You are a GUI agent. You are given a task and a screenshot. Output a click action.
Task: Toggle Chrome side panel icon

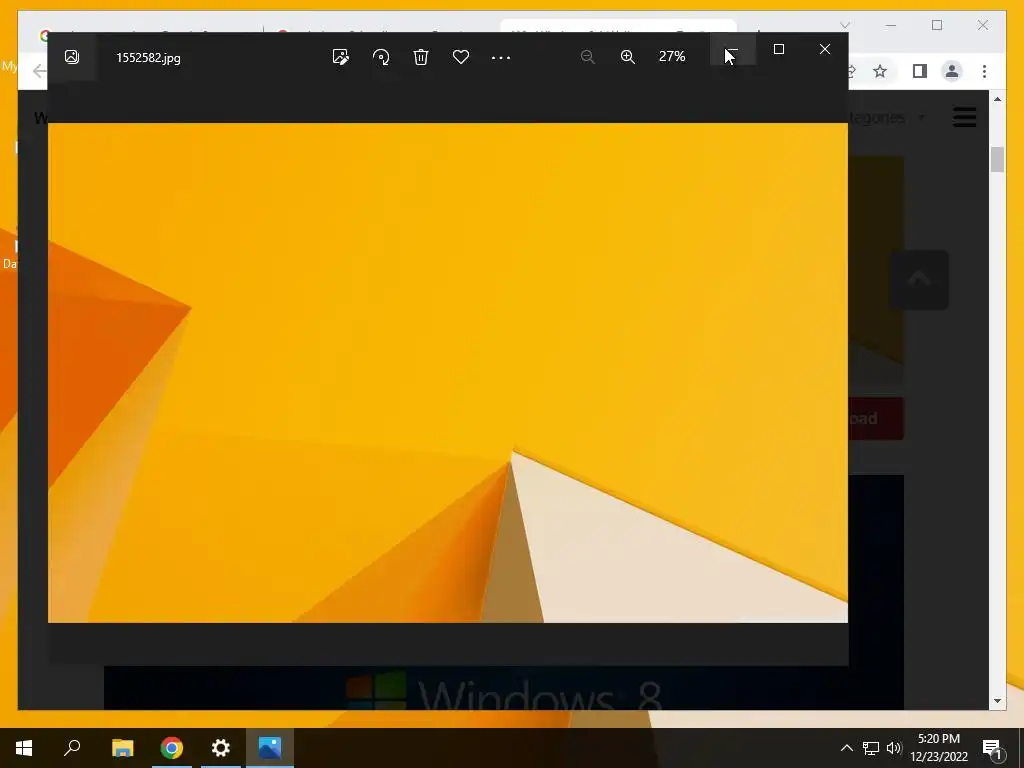[x=920, y=71]
